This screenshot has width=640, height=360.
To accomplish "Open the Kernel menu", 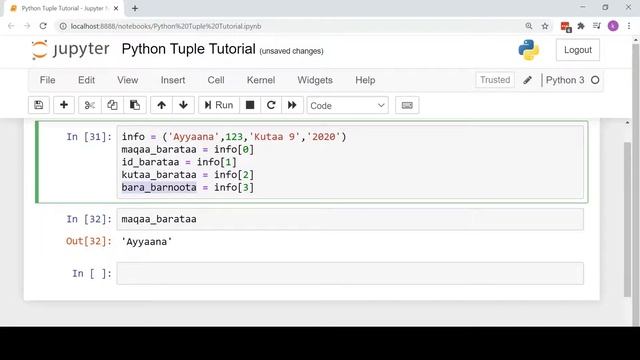I will click(261, 80).
